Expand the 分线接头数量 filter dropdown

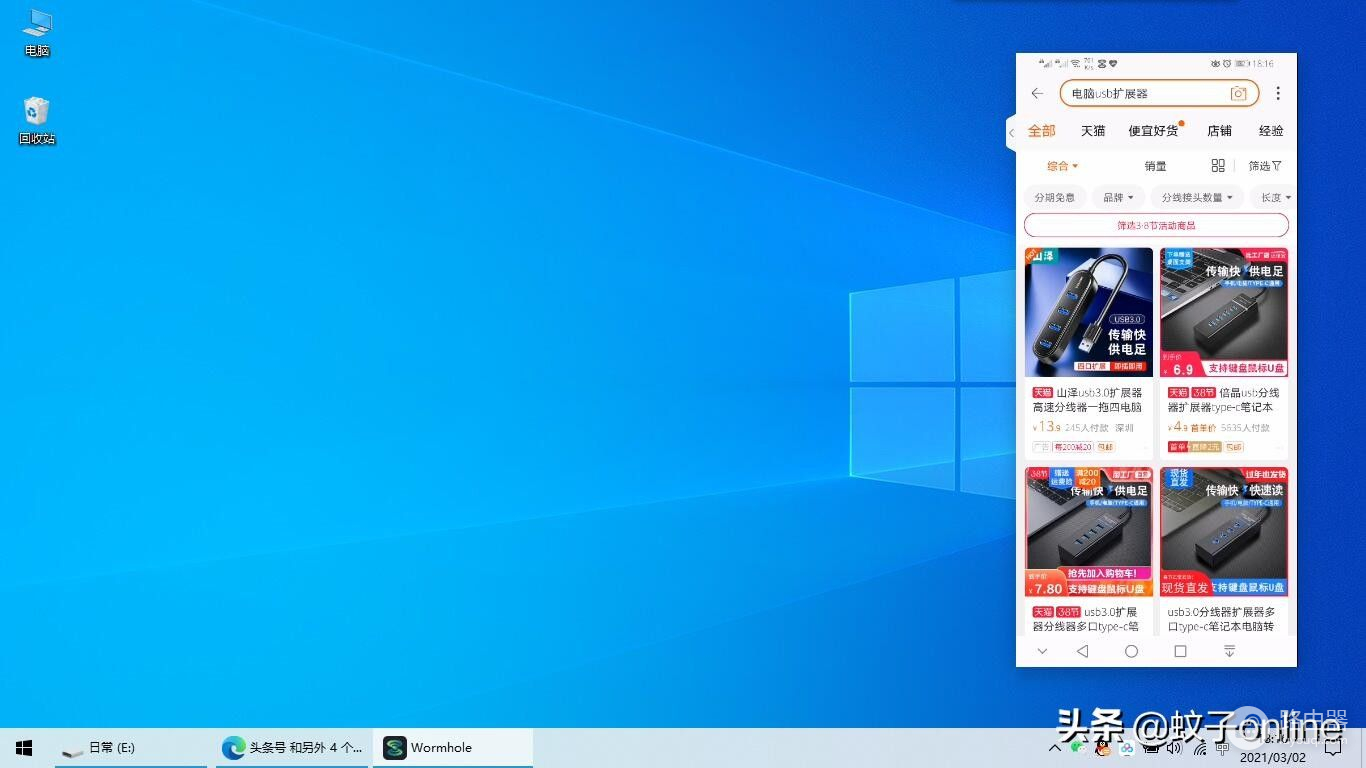pyautogui.click(x=1197, y=198)
